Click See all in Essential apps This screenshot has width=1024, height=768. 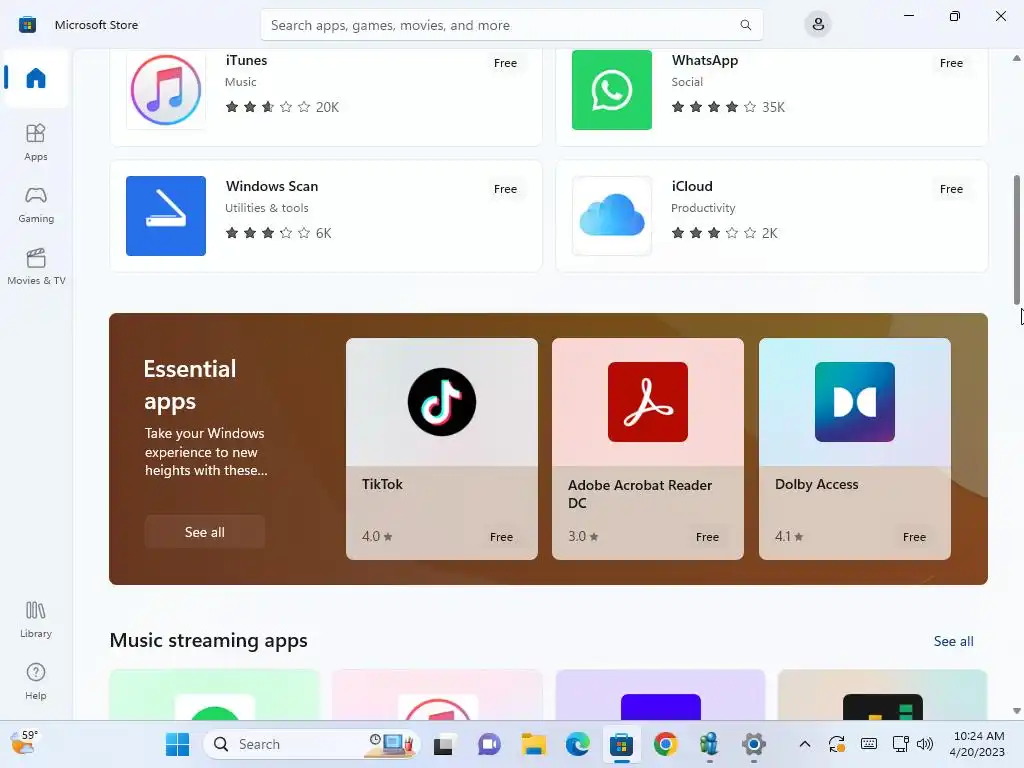pyautogui.click(x=204, y=532)
